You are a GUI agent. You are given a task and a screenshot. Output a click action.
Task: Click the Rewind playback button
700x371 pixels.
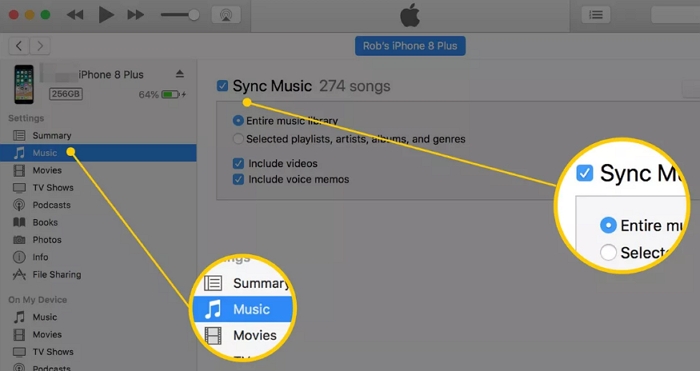click(75, 15)
